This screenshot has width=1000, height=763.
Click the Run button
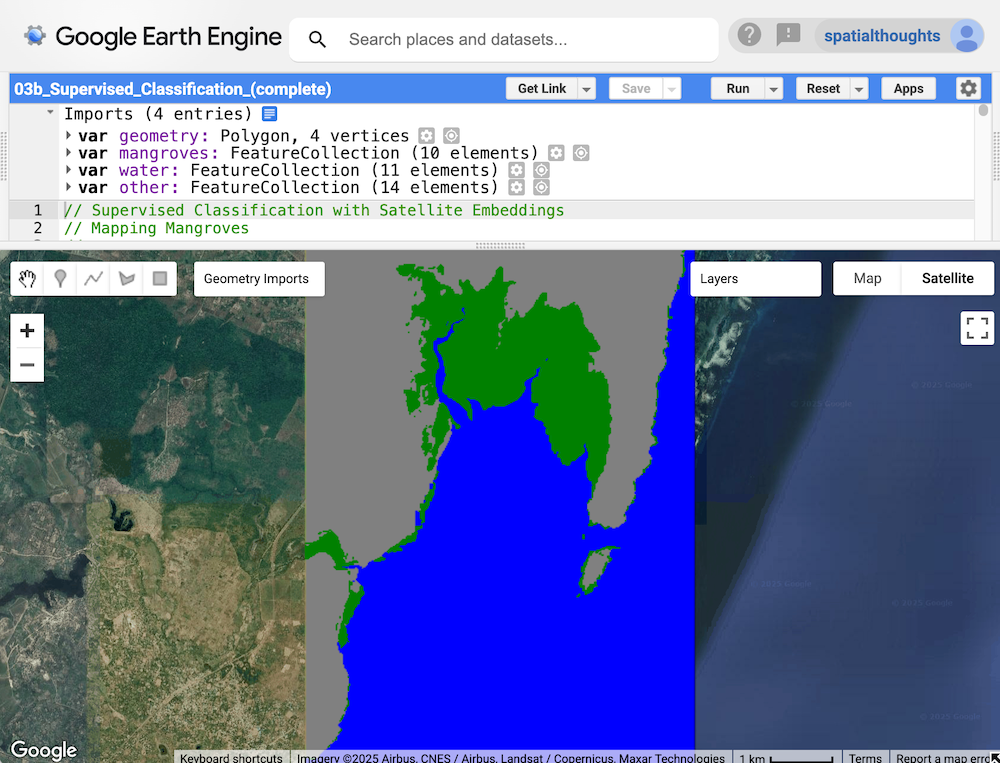pyautogui.click(x=737, y=89)
